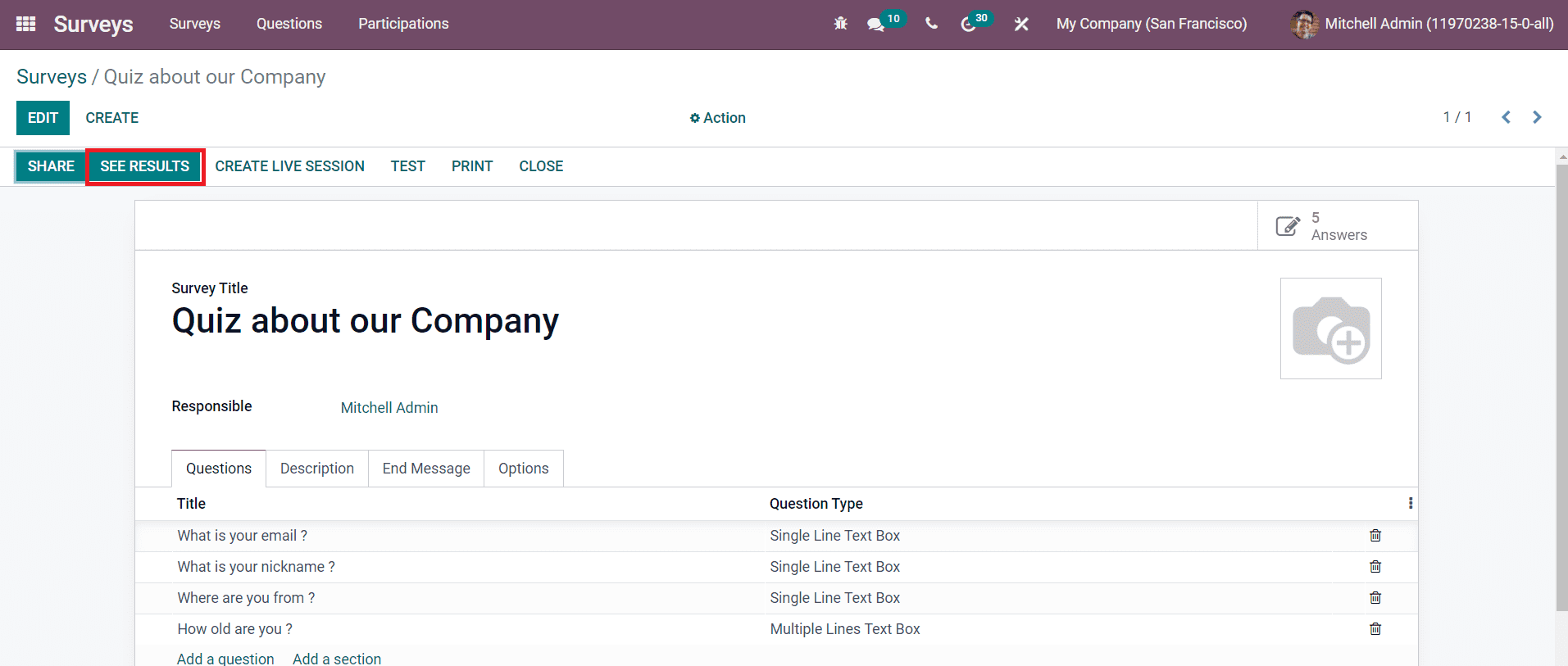Go back to Surveys breadcrumb
Screen dimensions: 1568x666
coord(52,77)
